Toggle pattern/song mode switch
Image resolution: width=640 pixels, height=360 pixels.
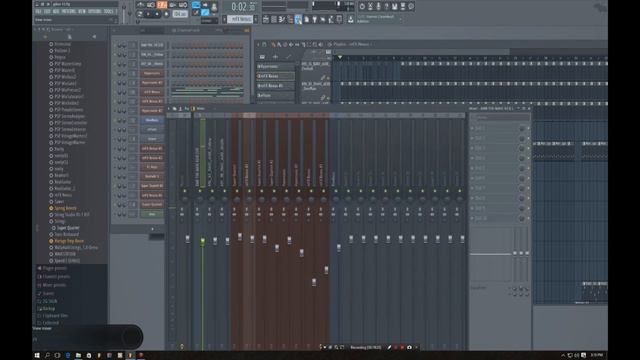pos(140,14)
